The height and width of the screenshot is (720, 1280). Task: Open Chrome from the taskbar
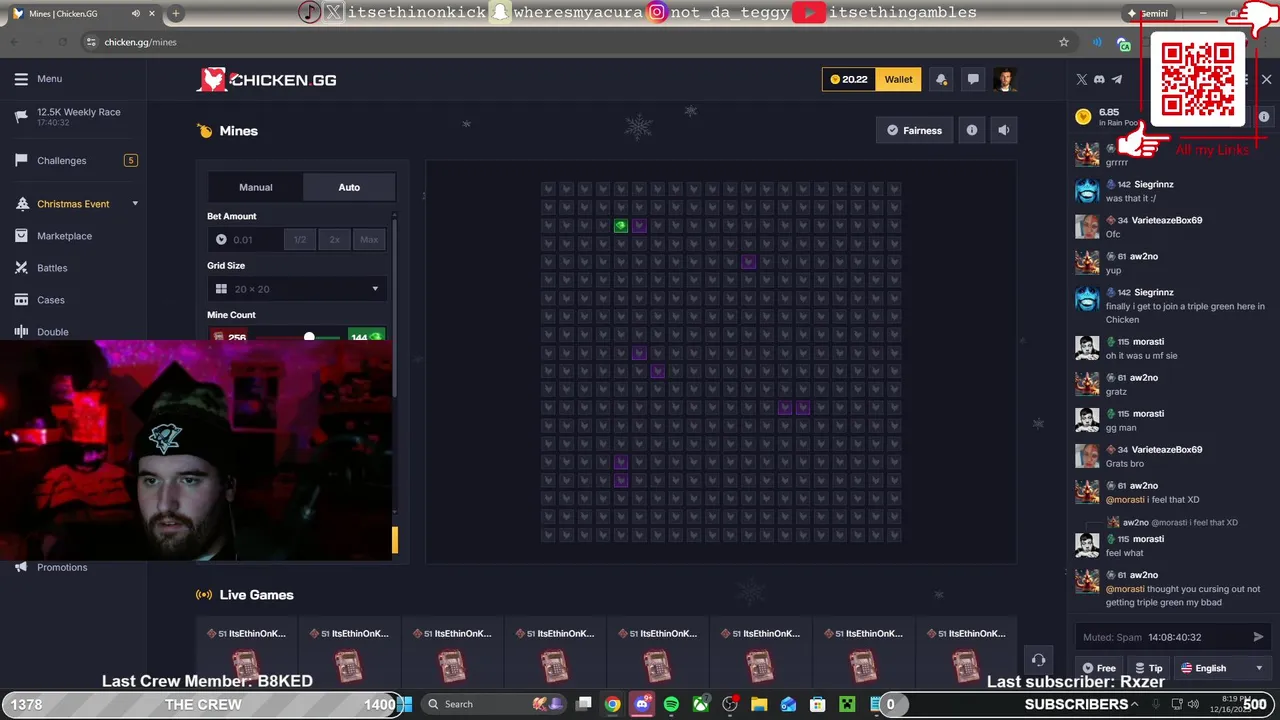pos(613,704)
